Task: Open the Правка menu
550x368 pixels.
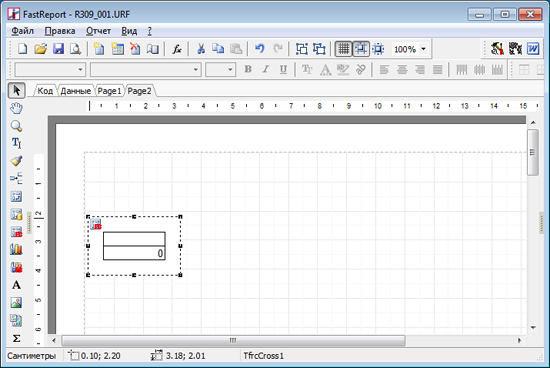Action: coord(60,31)
